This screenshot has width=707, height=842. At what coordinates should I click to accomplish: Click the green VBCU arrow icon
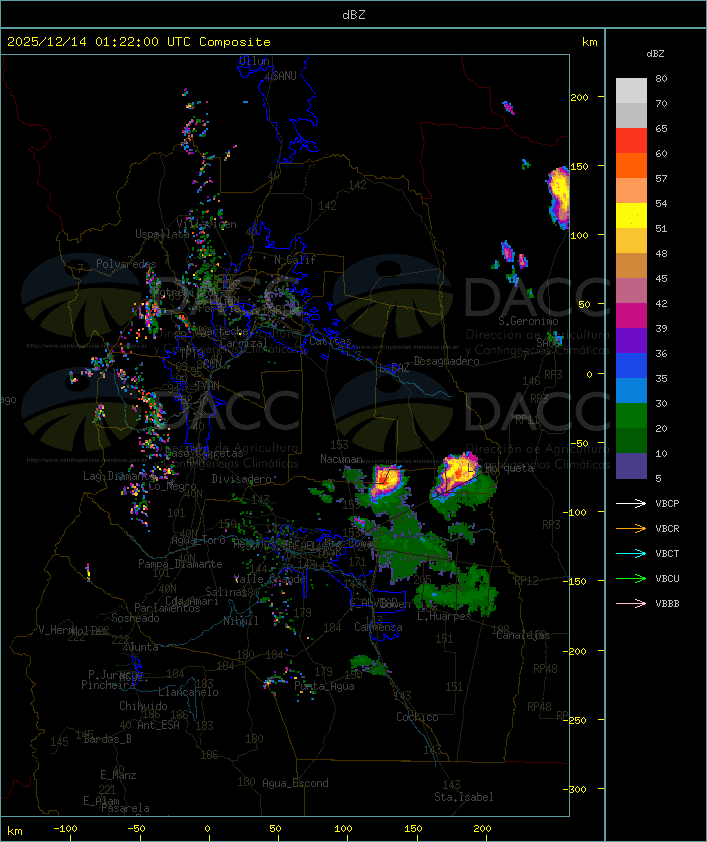(631, 578)
